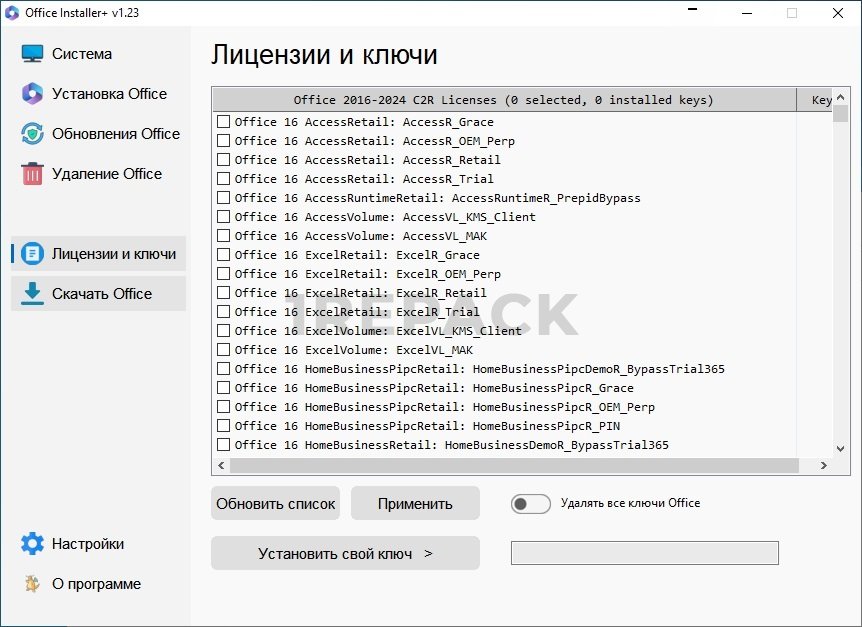Enable the Удалять все ключи Office toggle

pyautogui.click(x=530, y=504)
